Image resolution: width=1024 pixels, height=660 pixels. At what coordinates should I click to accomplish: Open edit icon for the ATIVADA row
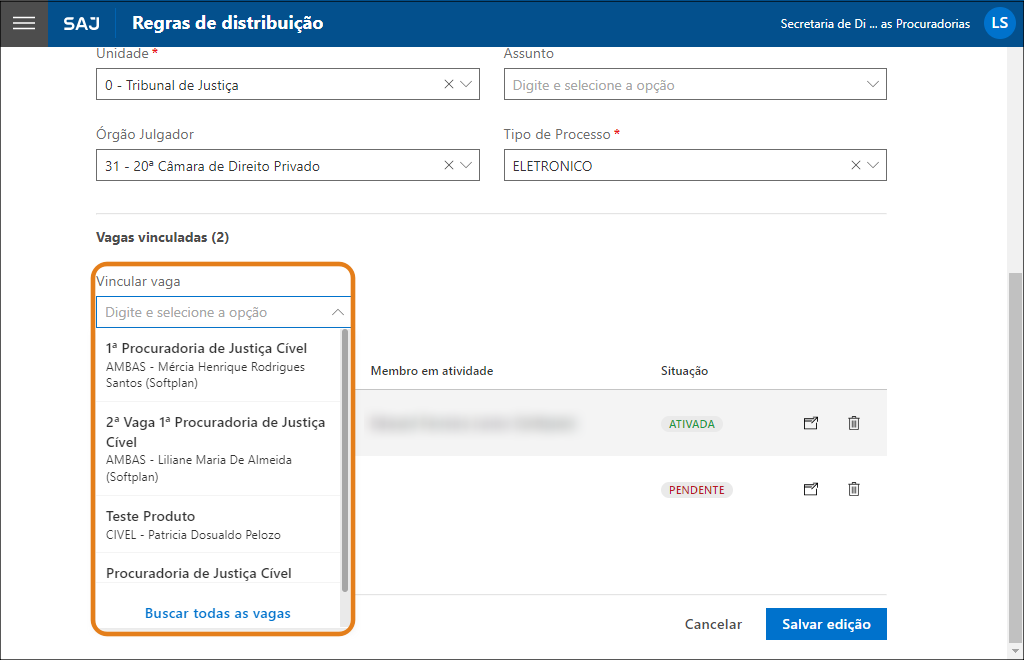pyautogui.click(x=811, y=423)
